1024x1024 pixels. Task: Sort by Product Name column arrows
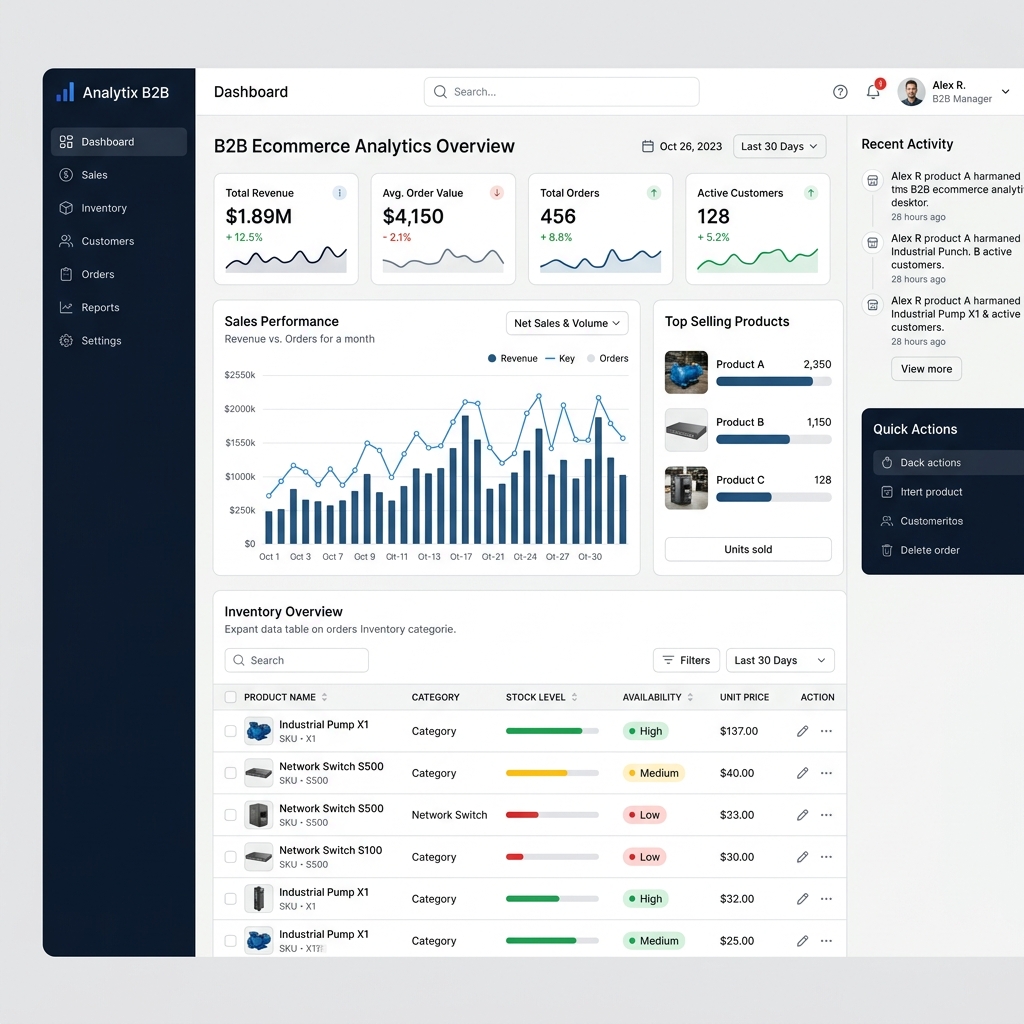tap(325, 697)
